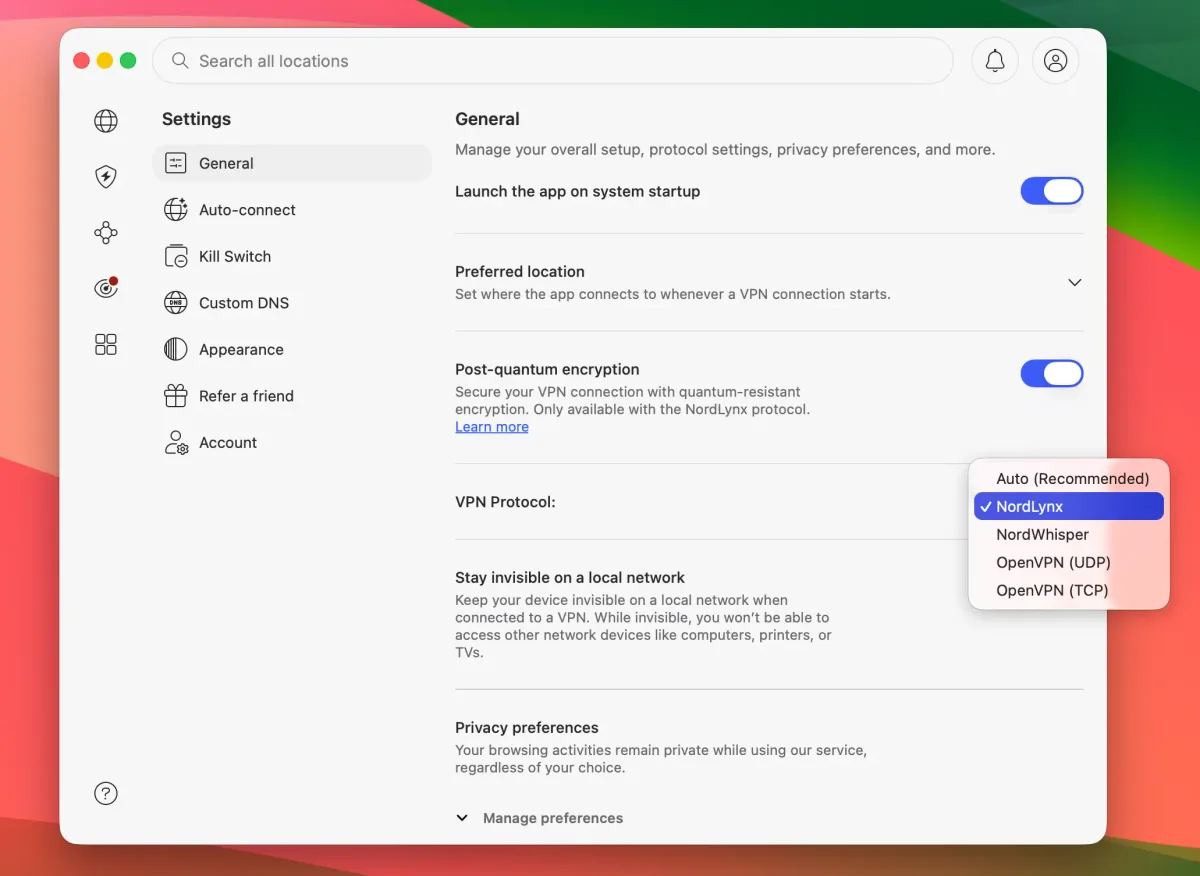Click the Preferred location heading

coord(520,272)
